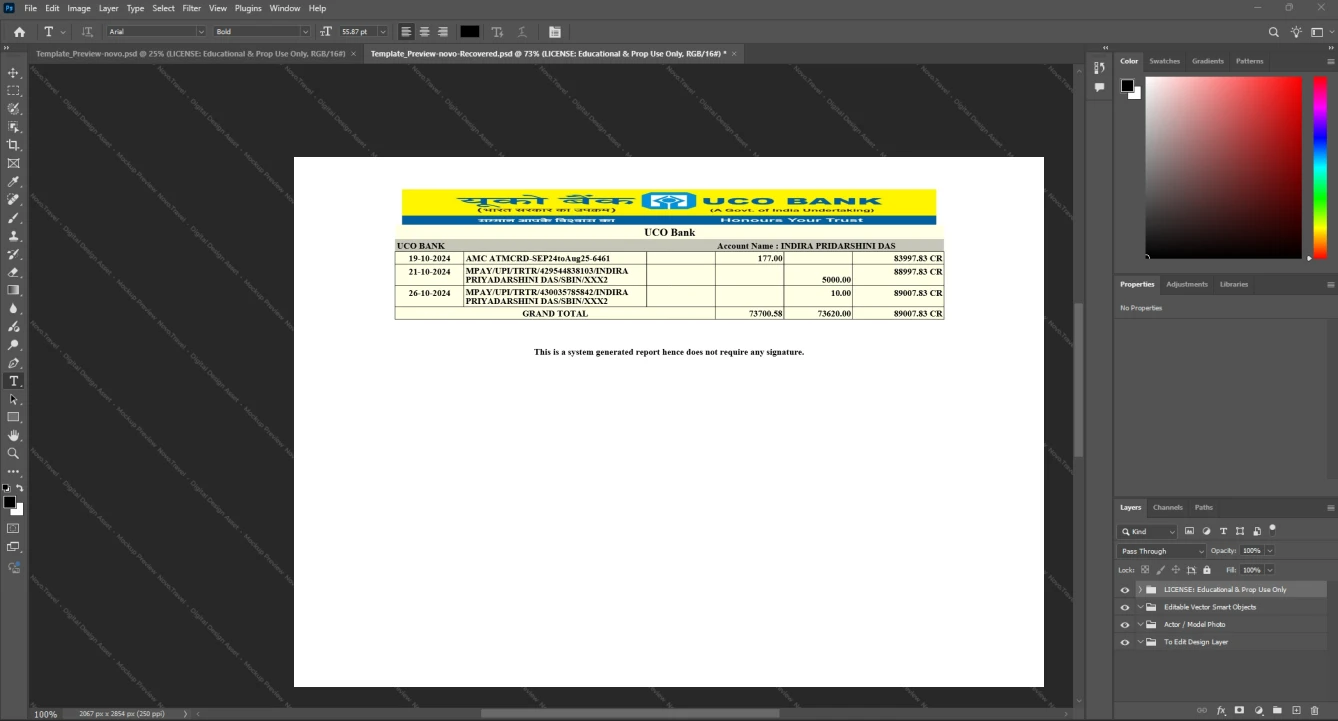Open the Opacity dropdown arrow

[1270, 551]
